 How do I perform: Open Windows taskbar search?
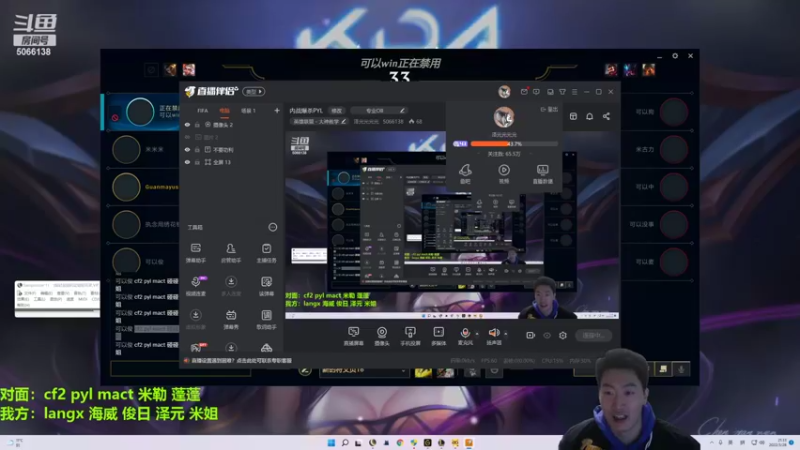coord(345,442)
